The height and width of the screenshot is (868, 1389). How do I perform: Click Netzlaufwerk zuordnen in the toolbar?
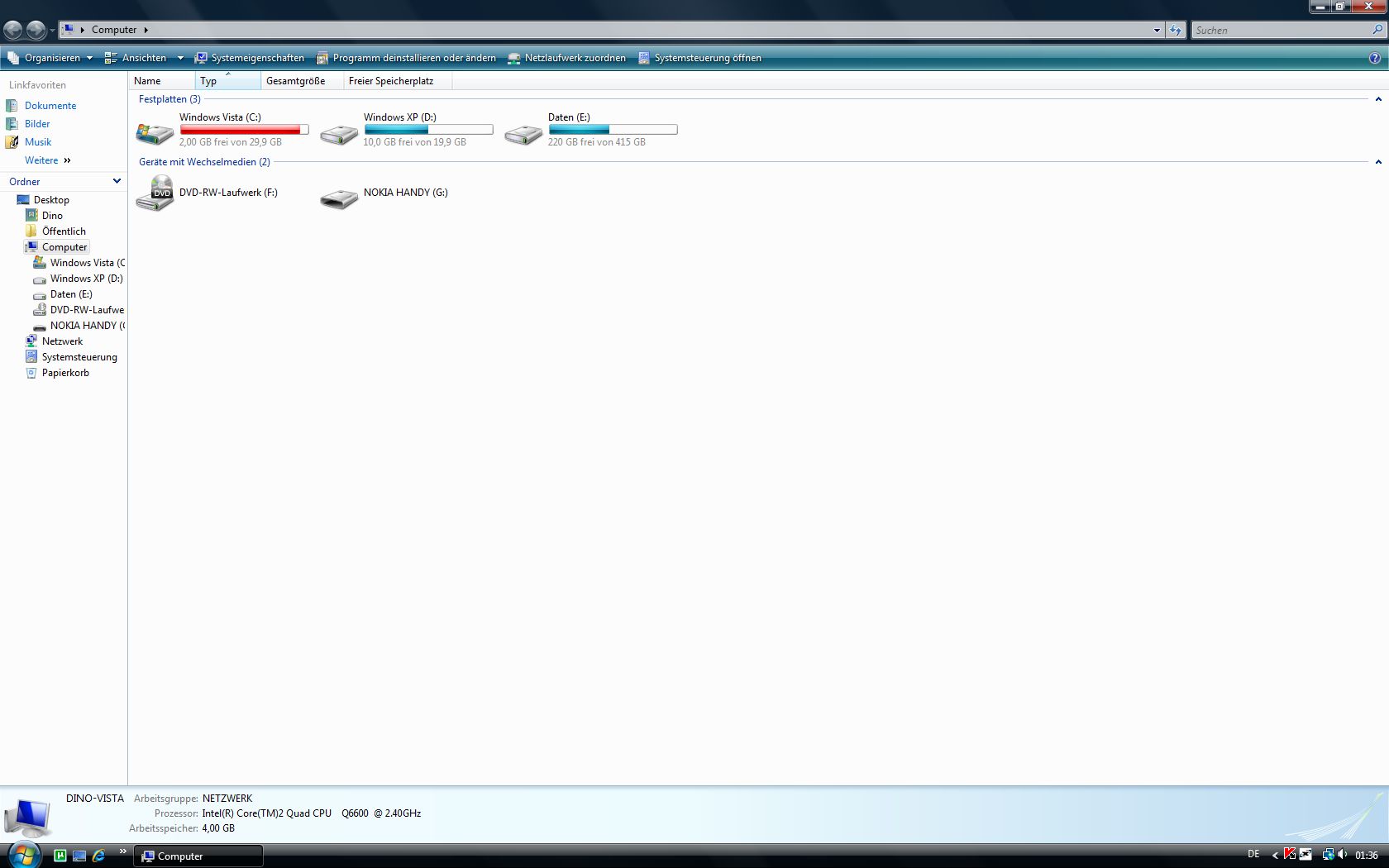coord(566,58)
